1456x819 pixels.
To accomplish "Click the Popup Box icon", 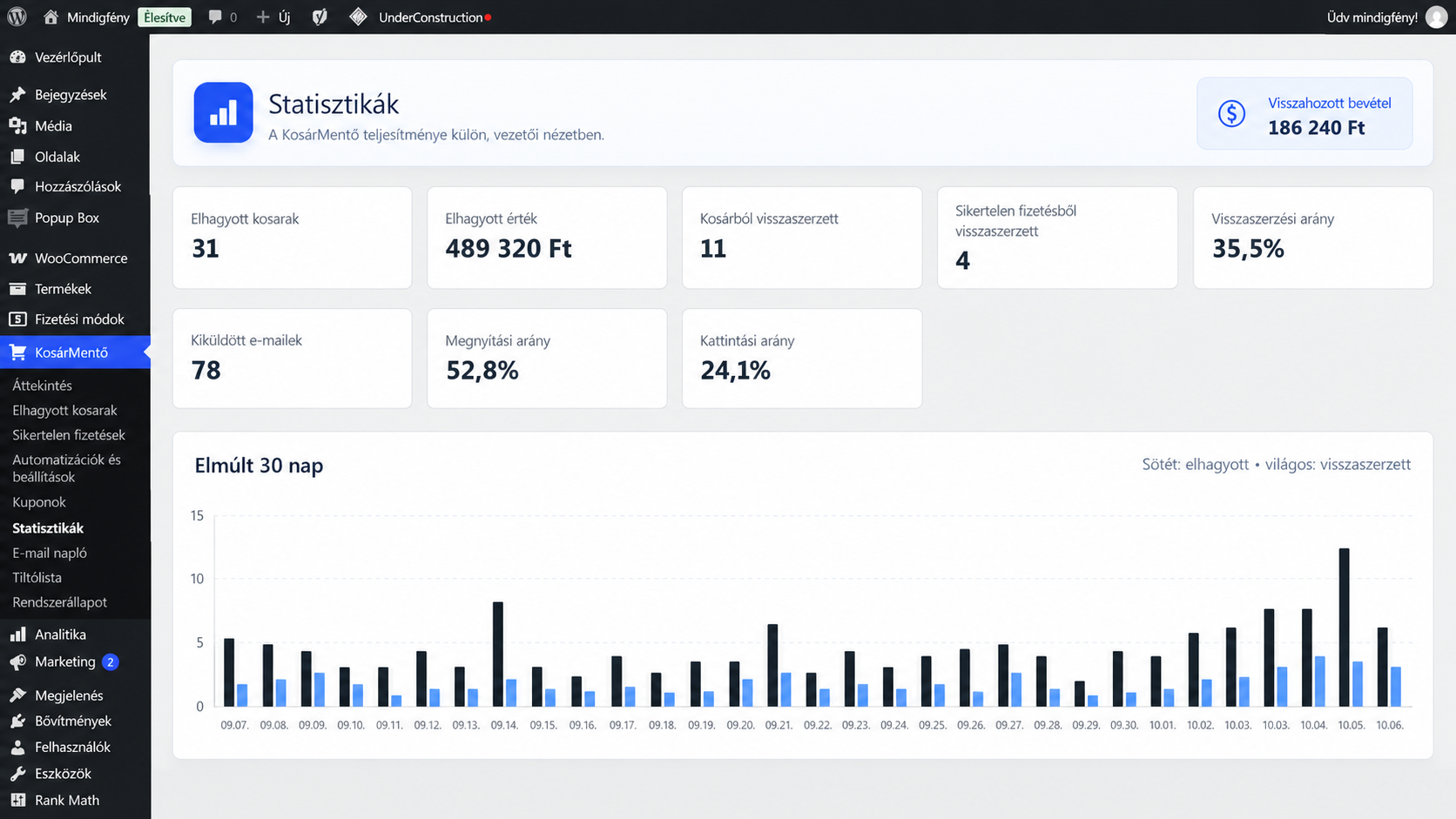I will coord(17,218).
